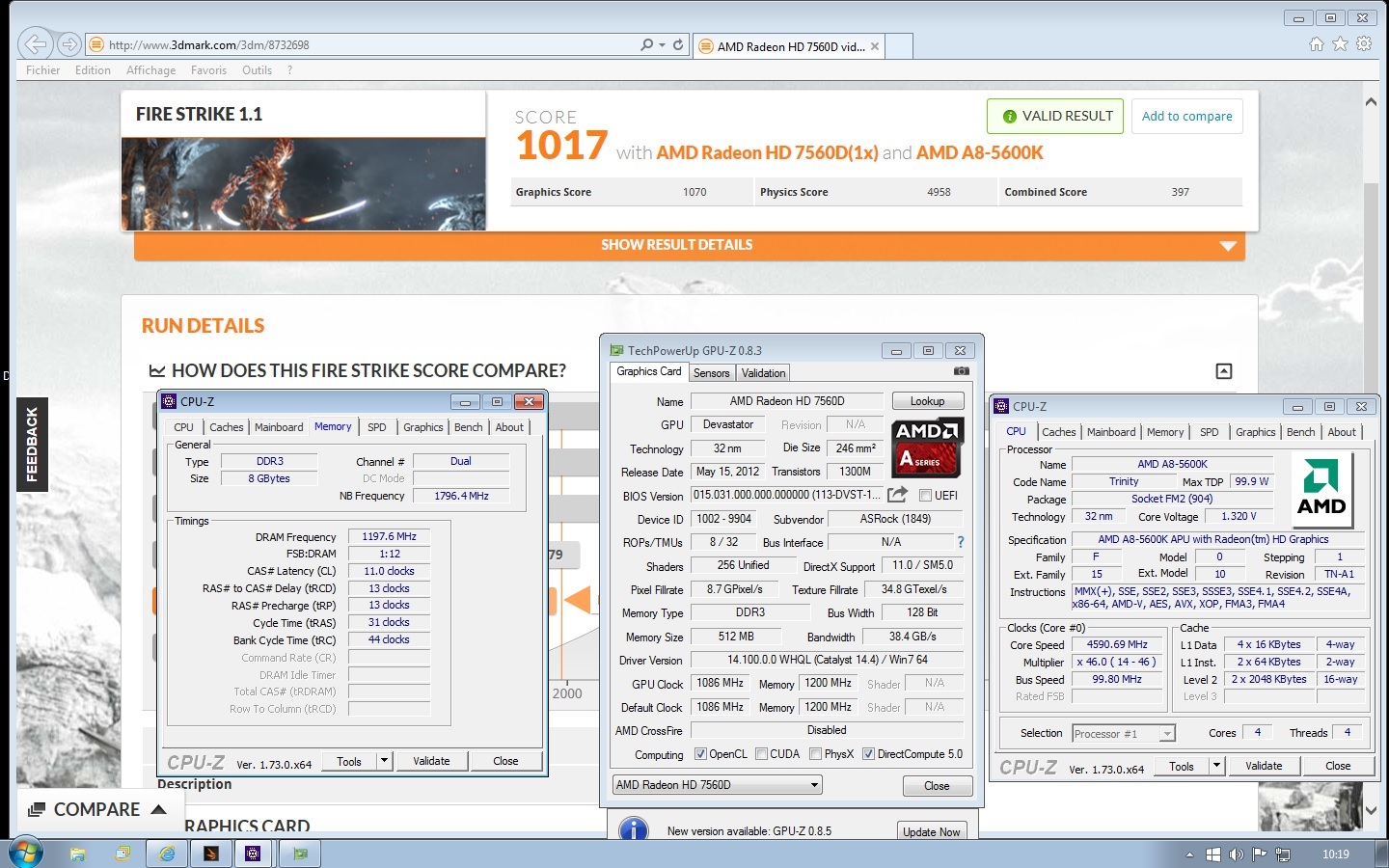Click Close at bottom of GPU-Z window
Screen dimensions: 1389x868
[937, 786]
